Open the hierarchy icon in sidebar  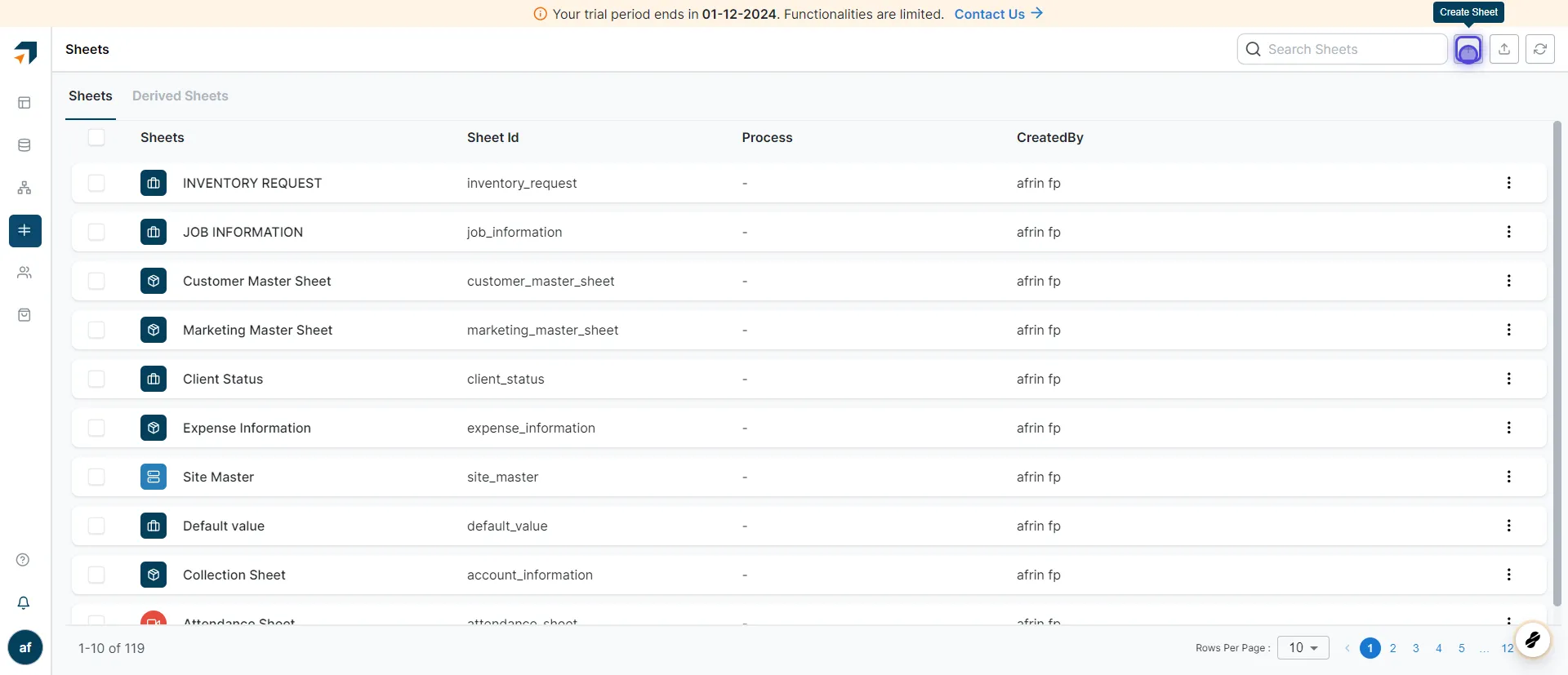coord(24,188)
